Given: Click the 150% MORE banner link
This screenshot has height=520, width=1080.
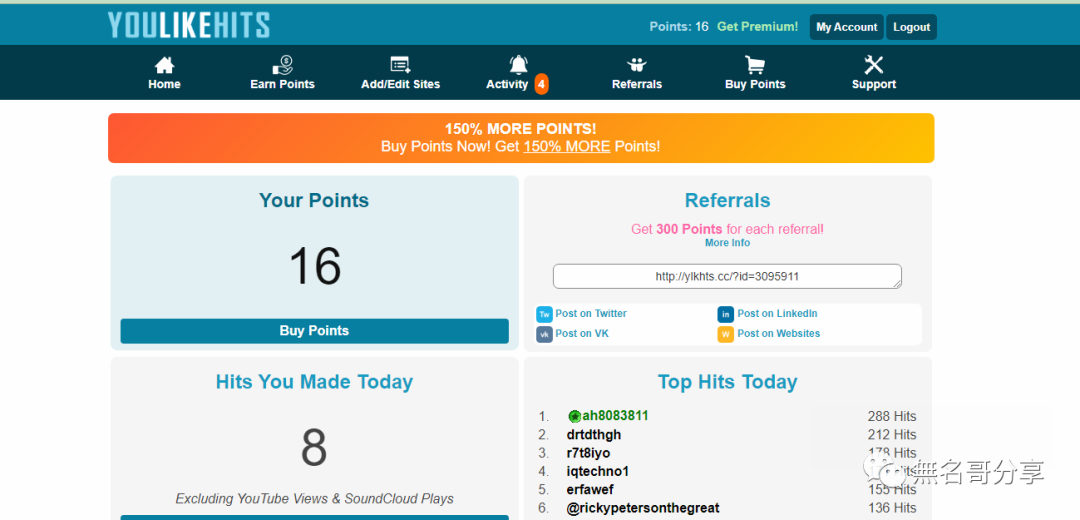Looking at the screenshot, I should click(x=567, y=147).
